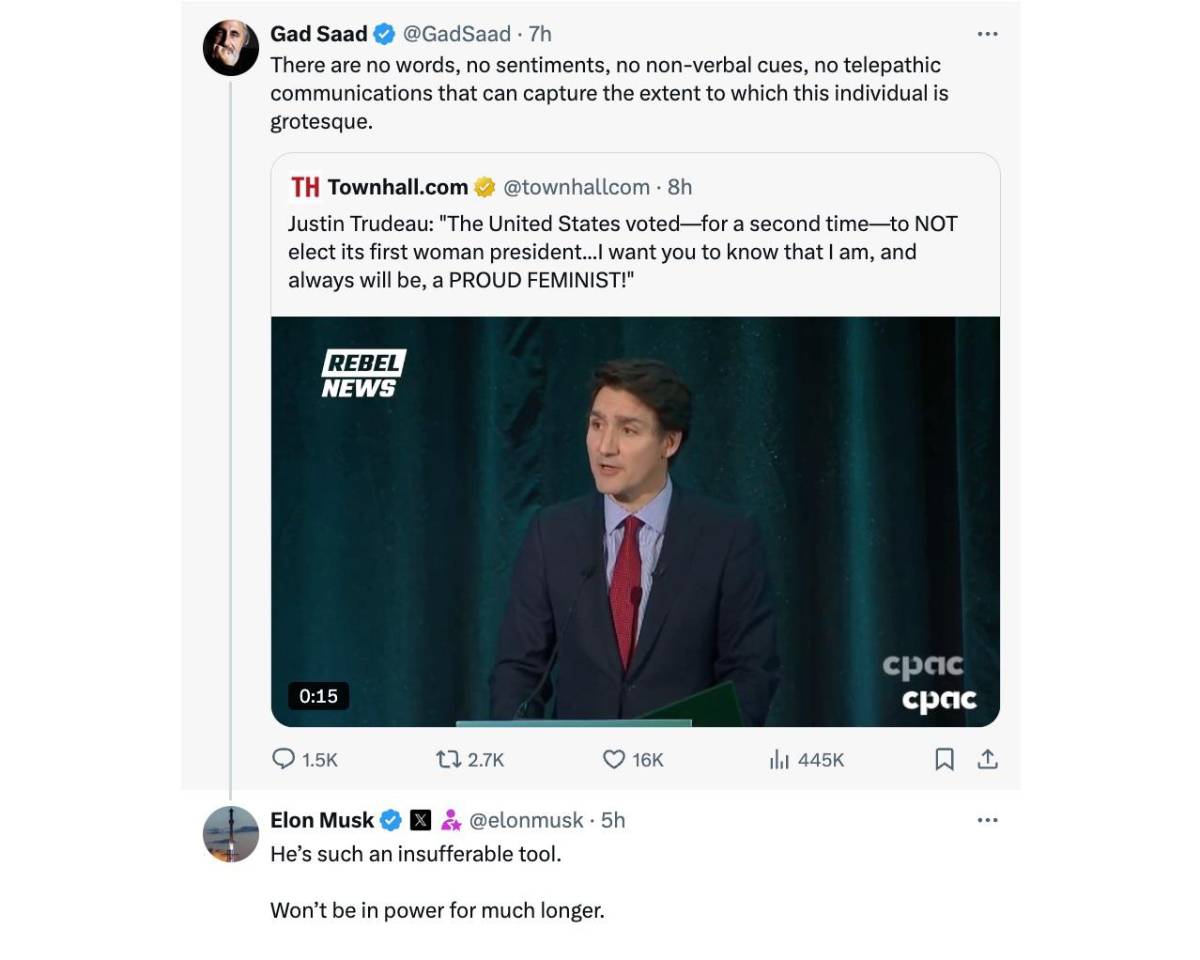Play the Rebel News video of Trudeau
This screenshot has width=1200, height=960.
[x=634, y=520]
